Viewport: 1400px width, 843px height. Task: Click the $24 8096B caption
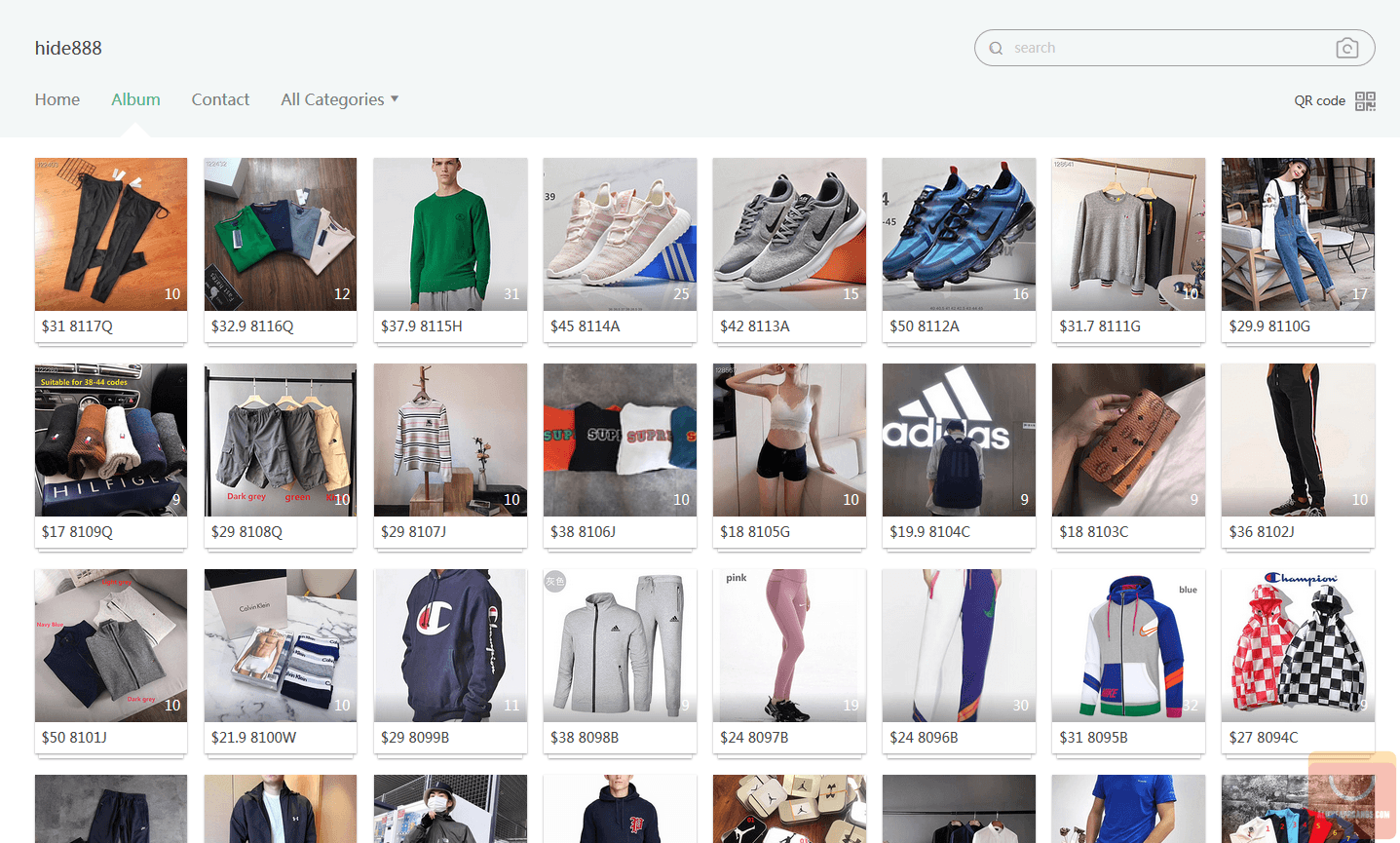coord(924,738)
